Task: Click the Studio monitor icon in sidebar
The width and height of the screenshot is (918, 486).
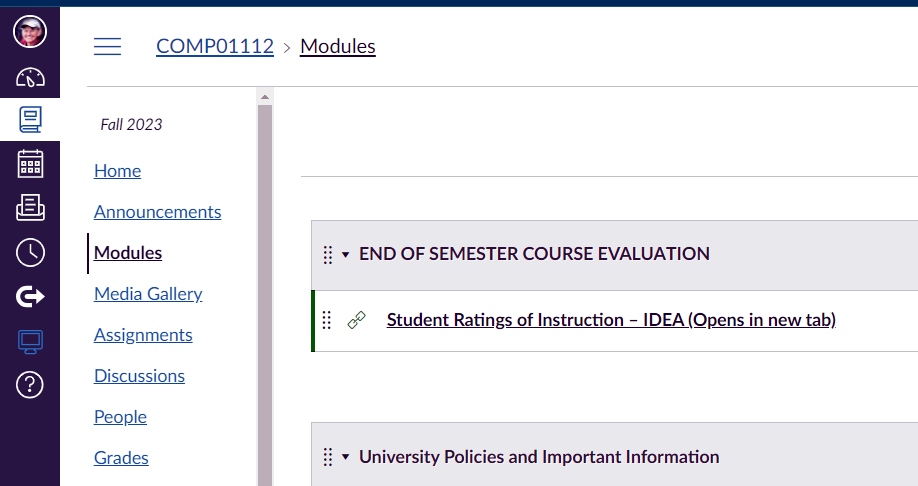Action: (x=30, y=340)
